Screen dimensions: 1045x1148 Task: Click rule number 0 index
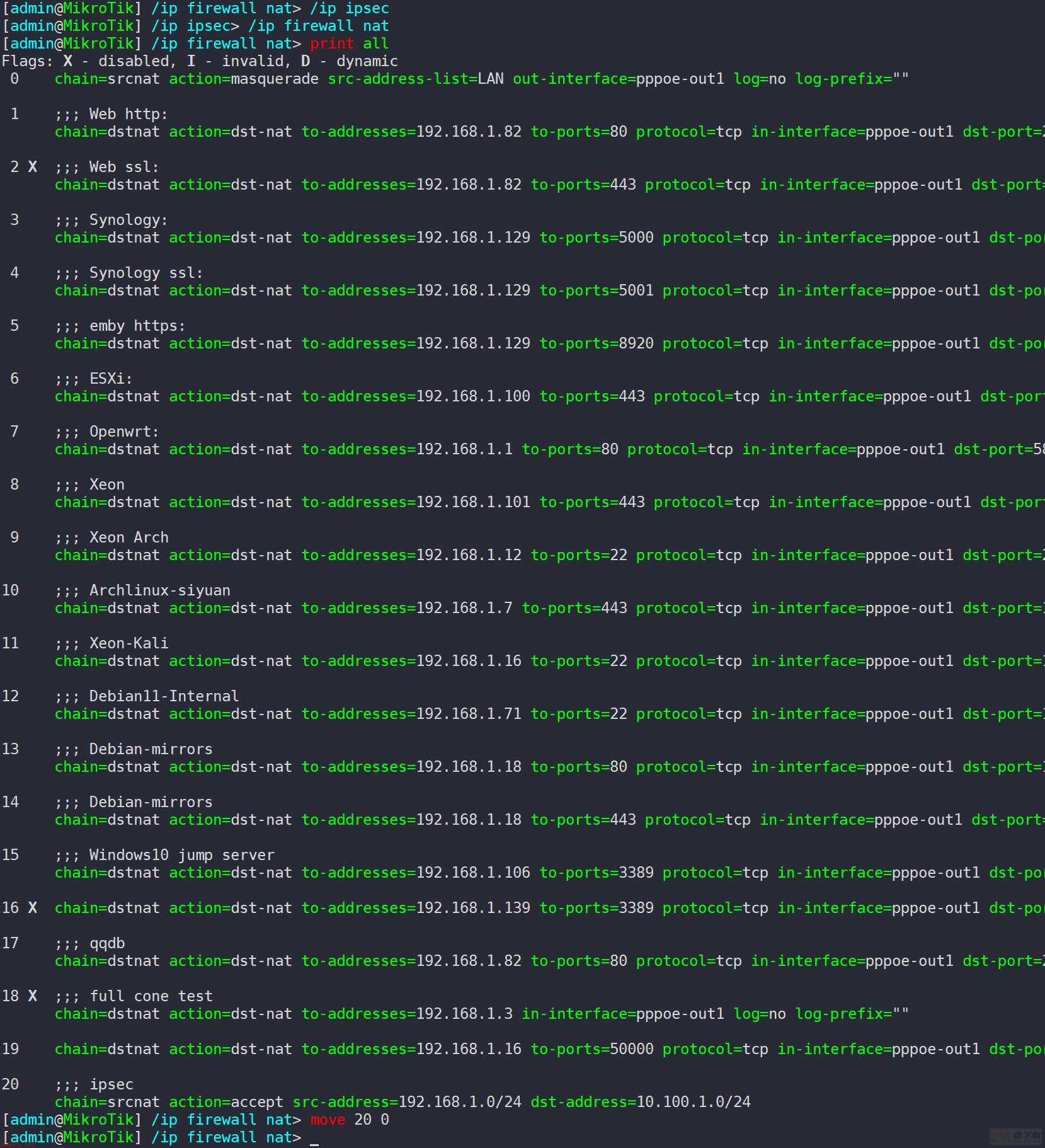point(14,79)
